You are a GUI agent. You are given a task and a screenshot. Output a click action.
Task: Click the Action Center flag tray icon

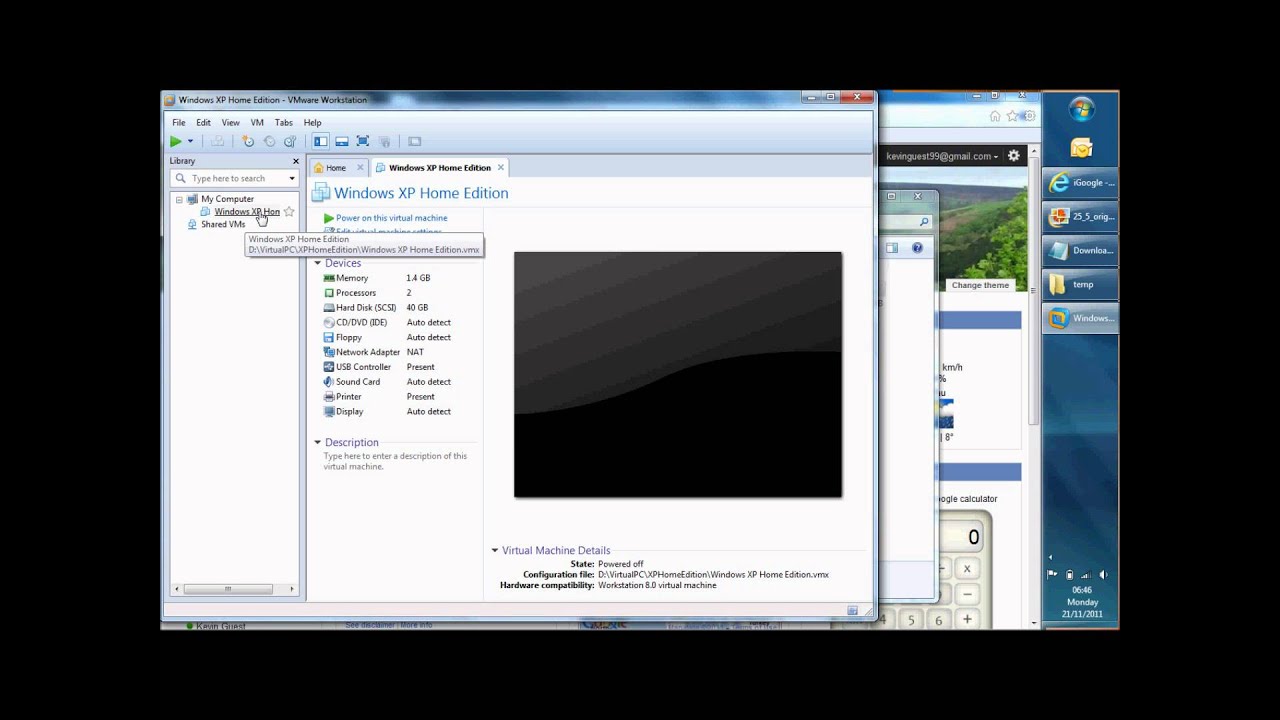tap(1052, 575)
